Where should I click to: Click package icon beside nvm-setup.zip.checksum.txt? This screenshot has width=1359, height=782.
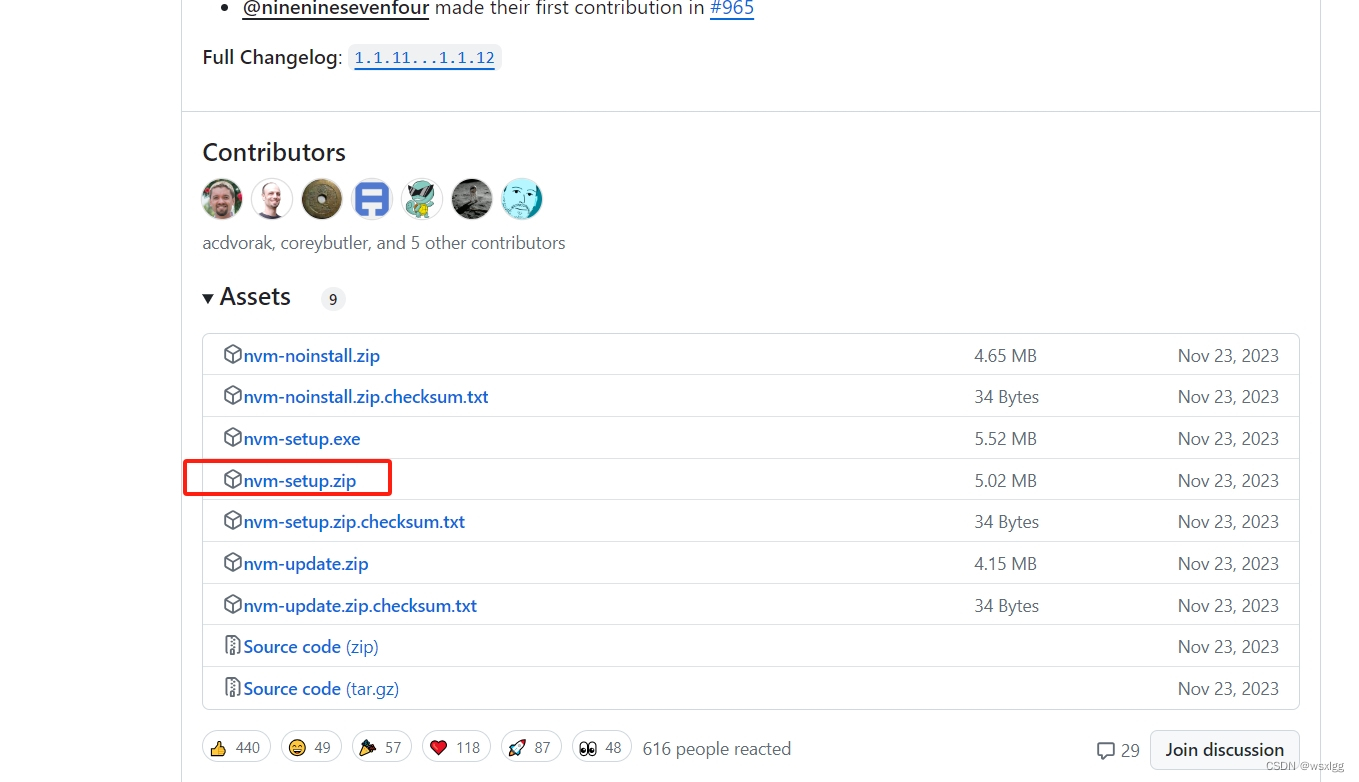pyautogui.click(x=233, y=521)
